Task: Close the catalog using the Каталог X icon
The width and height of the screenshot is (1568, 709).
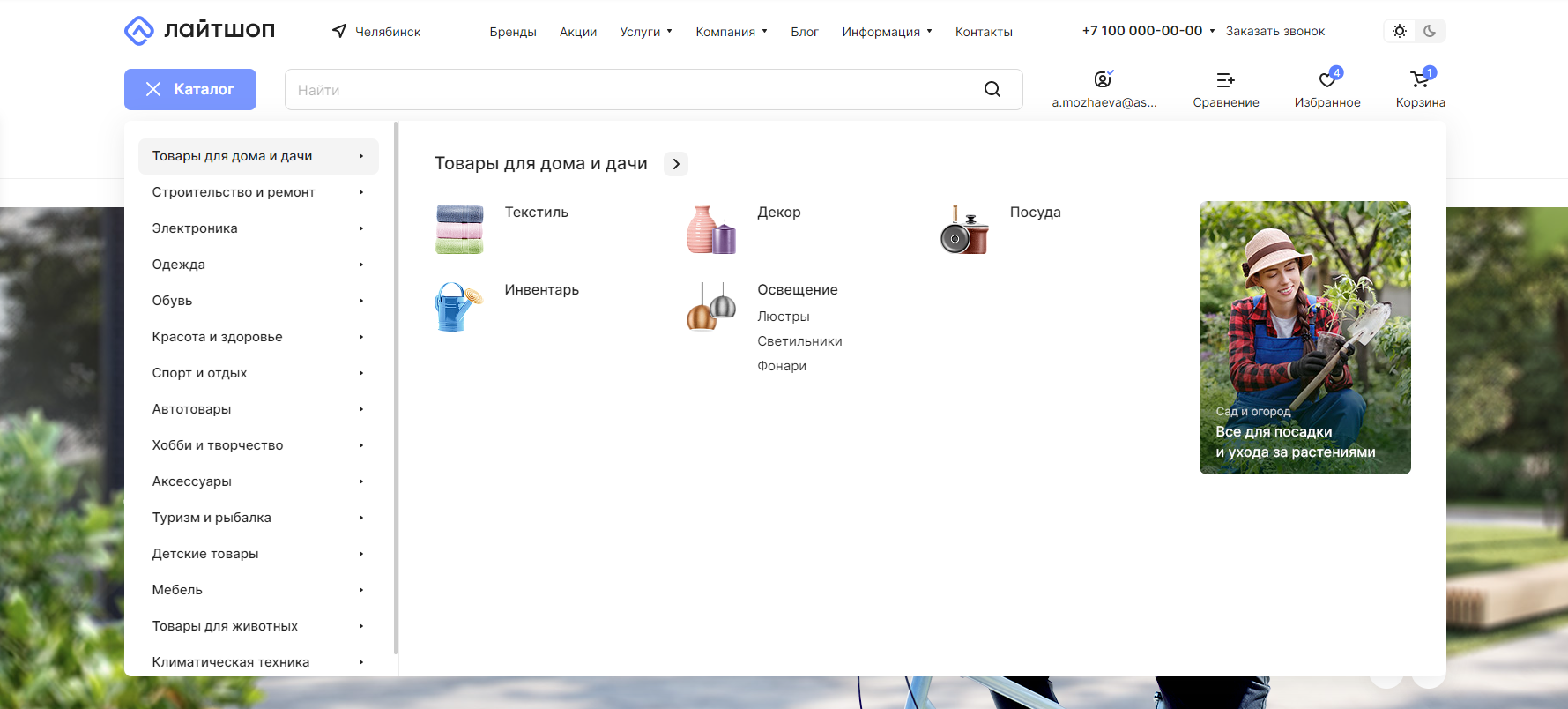Action: pos(153,89)
